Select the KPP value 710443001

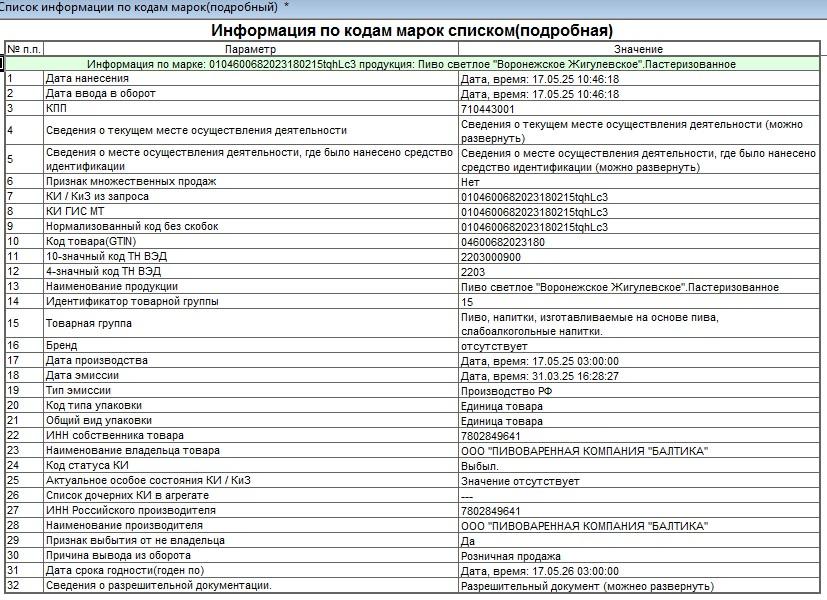488,109
